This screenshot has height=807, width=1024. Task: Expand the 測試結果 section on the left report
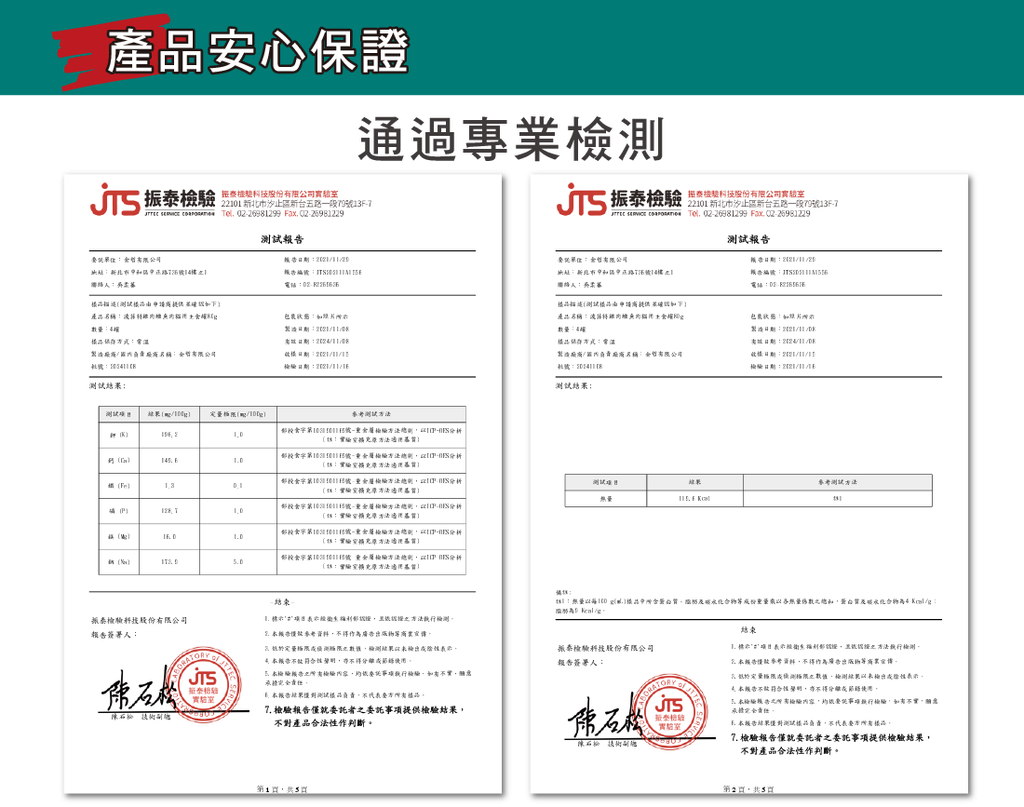(x=108, y=387)
